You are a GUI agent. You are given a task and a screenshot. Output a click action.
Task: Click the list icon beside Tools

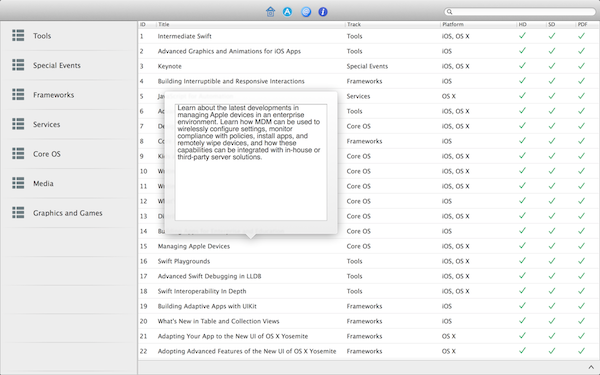18,35
